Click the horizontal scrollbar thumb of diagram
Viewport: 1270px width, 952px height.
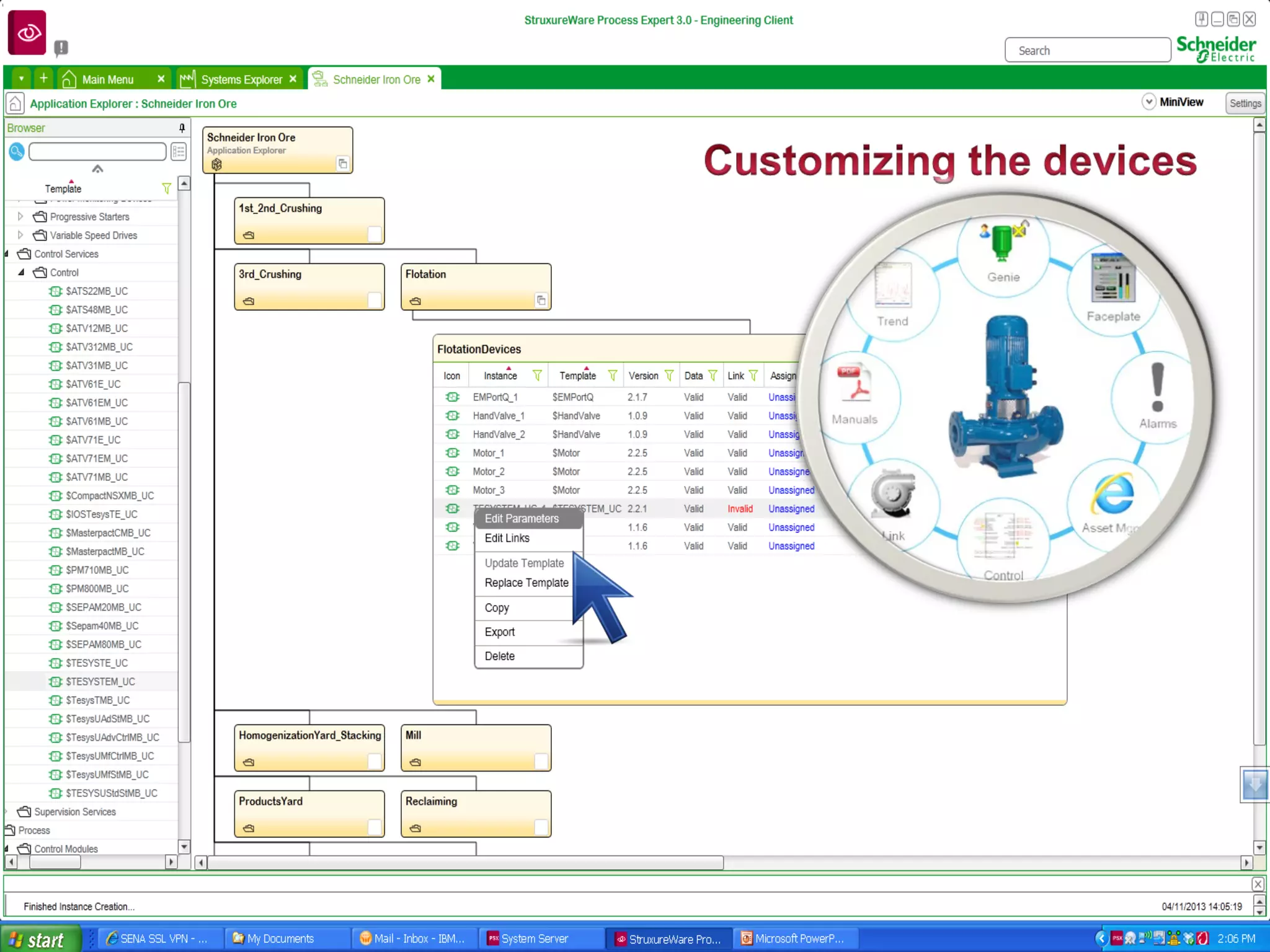465,863
